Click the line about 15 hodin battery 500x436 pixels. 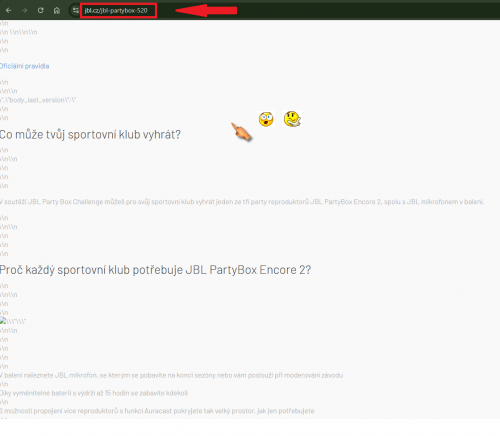pyautogui.click(x=94, y=393)
